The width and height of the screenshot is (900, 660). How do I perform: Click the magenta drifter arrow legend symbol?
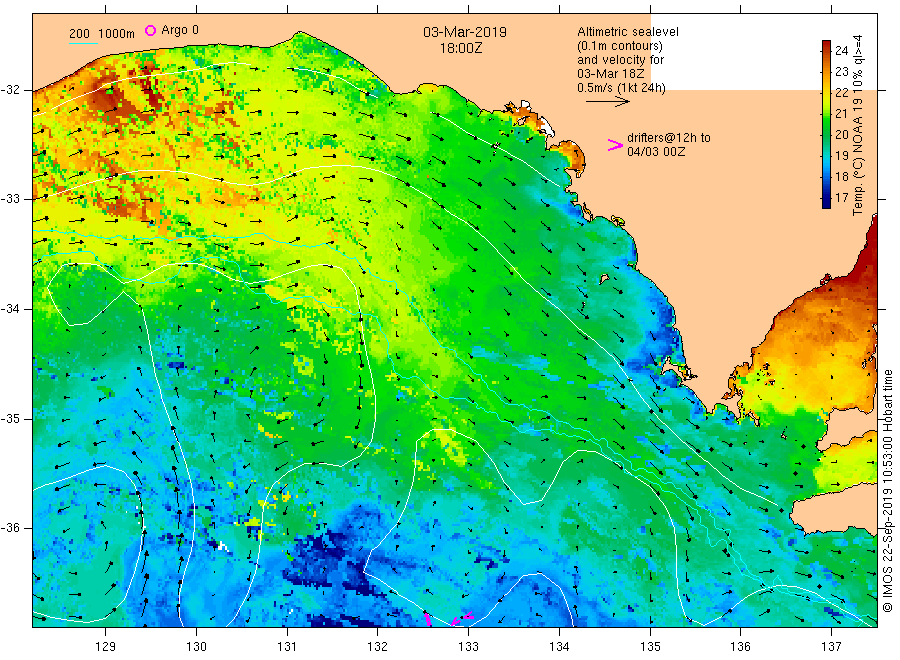pos(615,145)
